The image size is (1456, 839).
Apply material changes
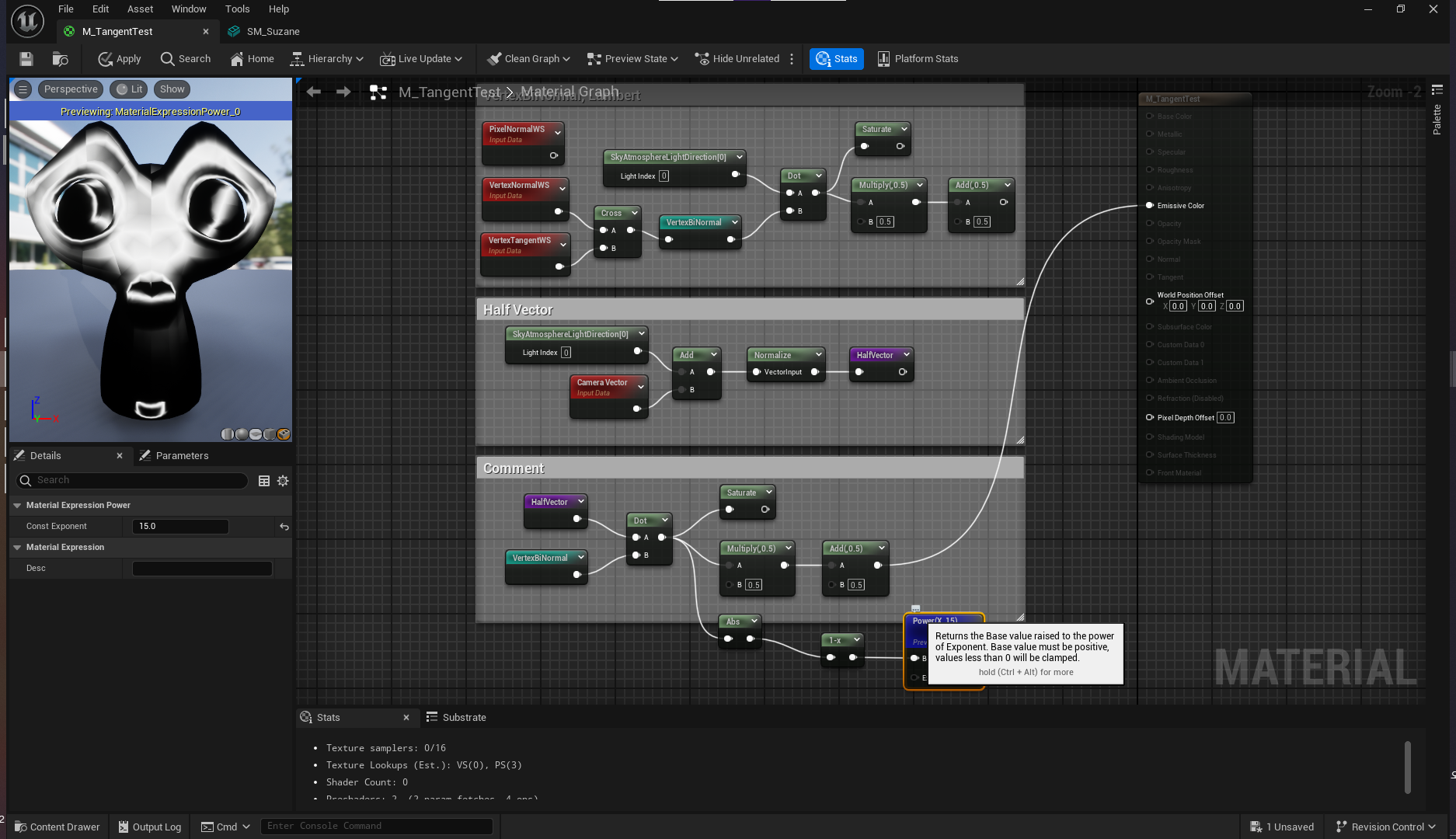point(119,59)
